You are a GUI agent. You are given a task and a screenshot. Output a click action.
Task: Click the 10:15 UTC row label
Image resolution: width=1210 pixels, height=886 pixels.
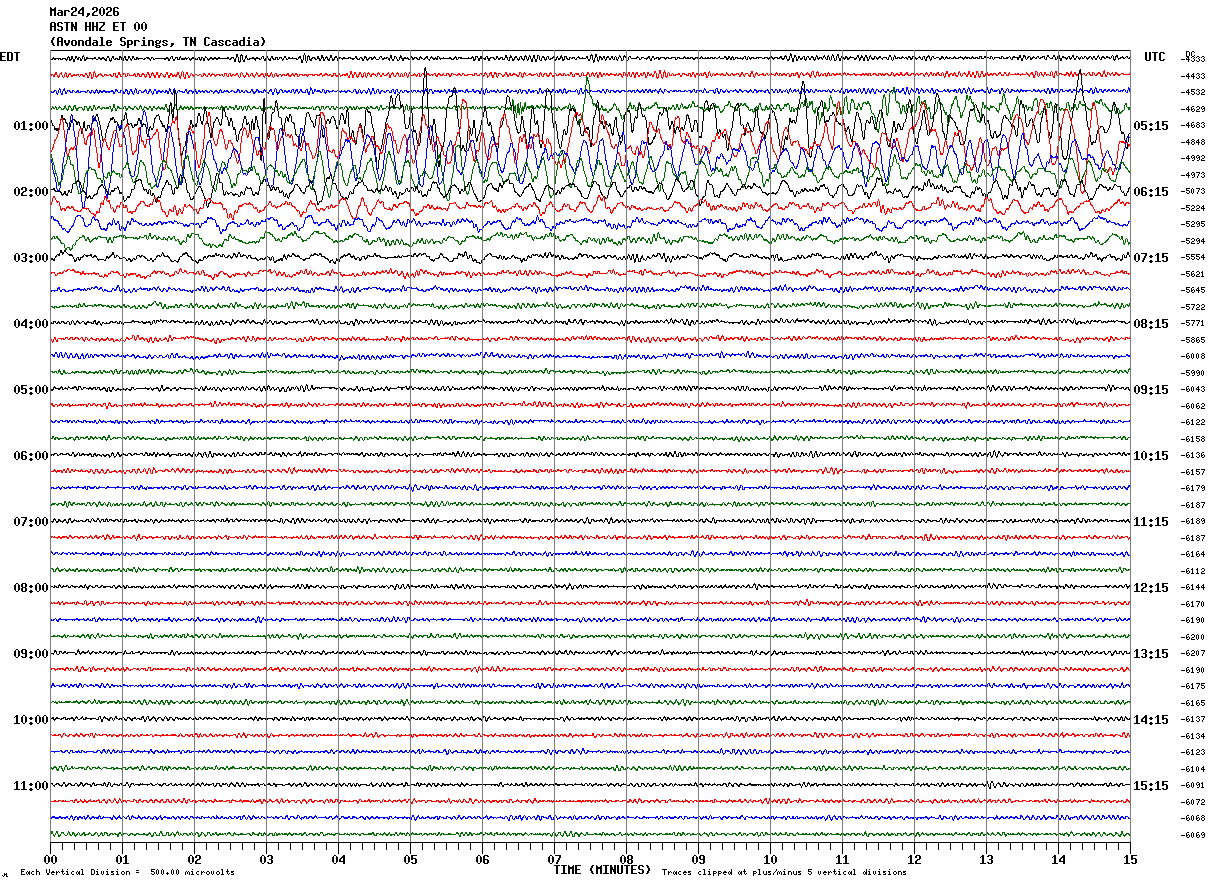pos(1151,456)
